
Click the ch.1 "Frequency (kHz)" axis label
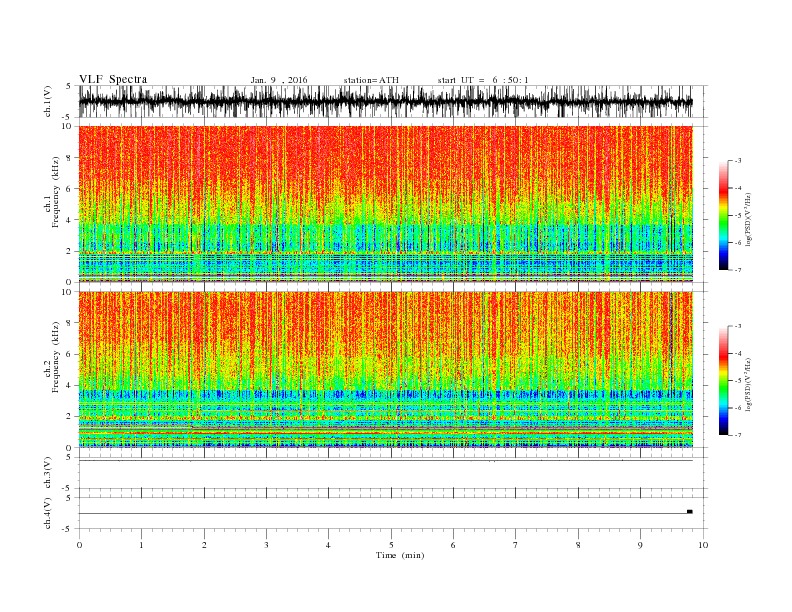55,192
